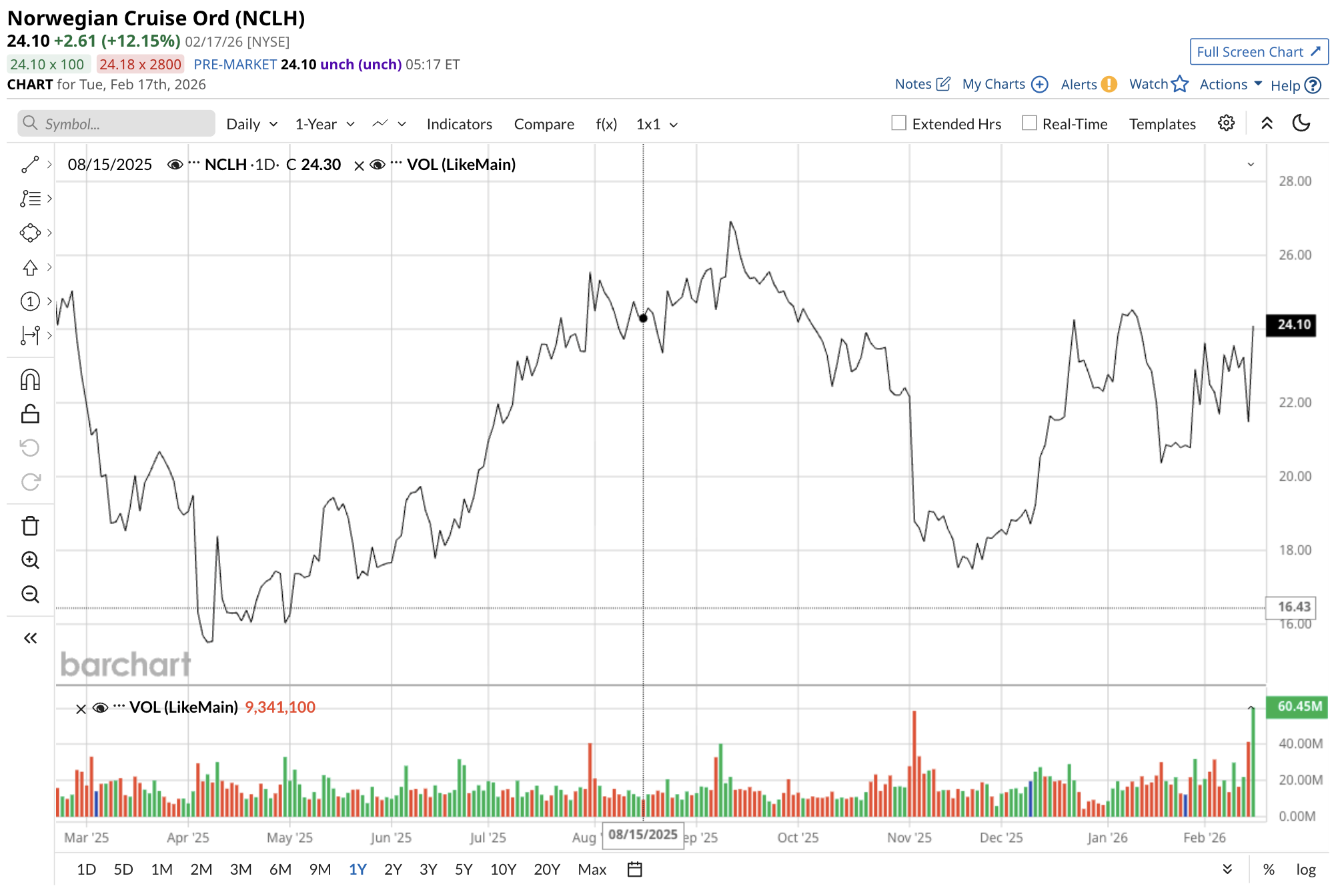Screen dimensions: 1342x896
Task: Open the date range calendar icon
Action: 634,869
